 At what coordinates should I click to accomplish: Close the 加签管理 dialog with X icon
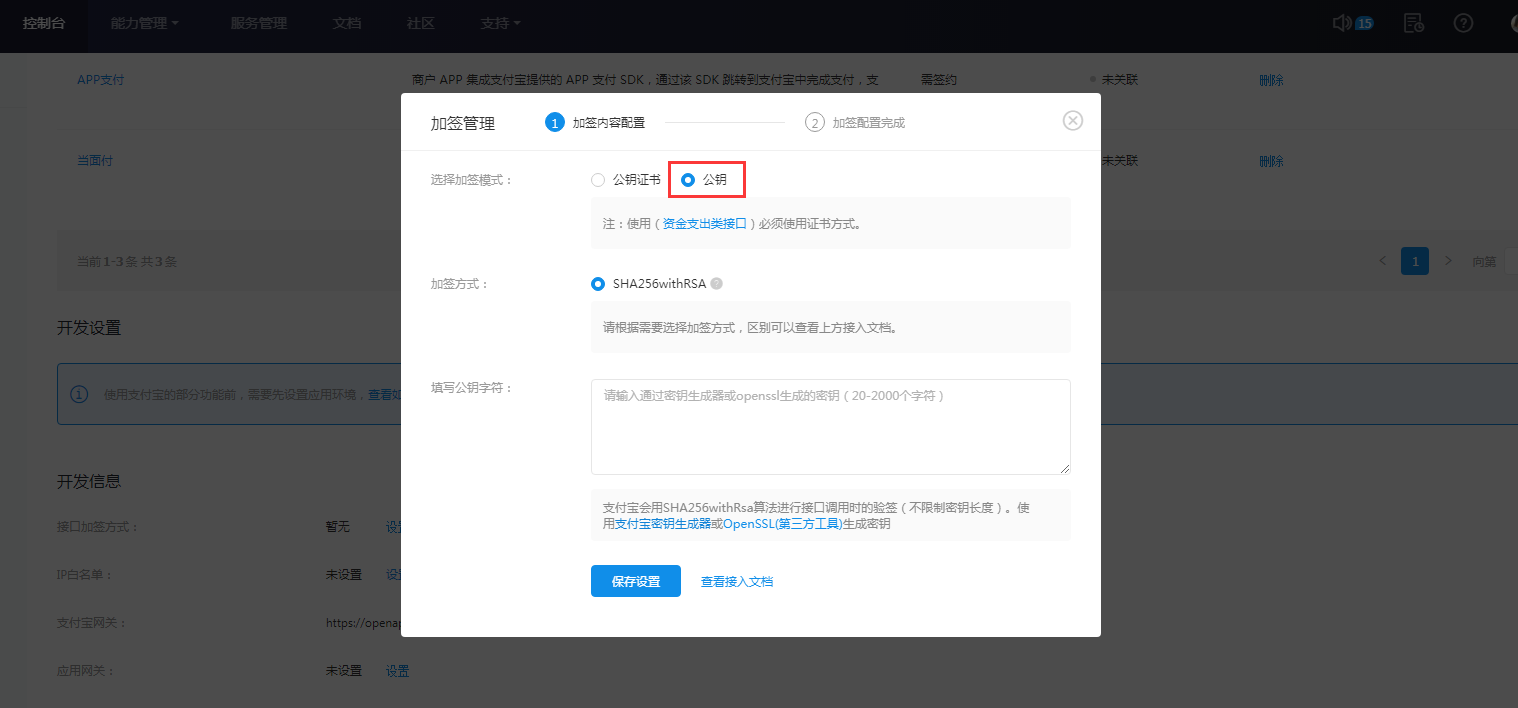[x=1072, y=121]
